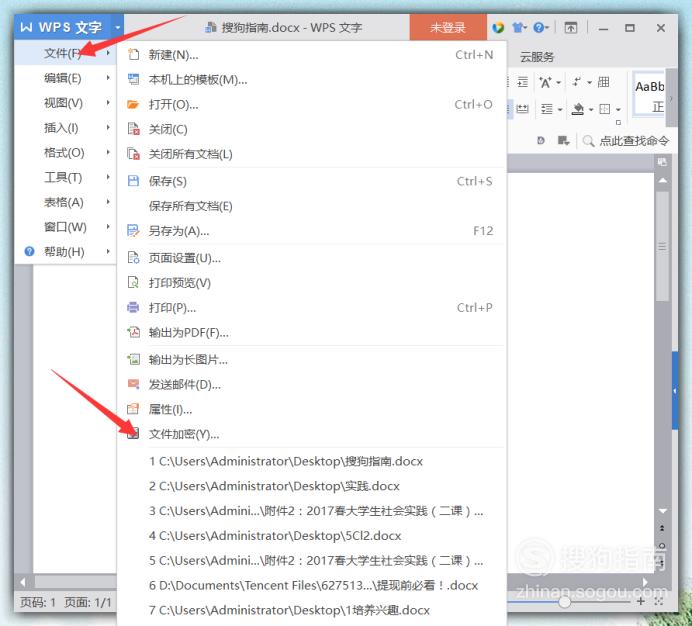Click the 未登录 login button
This screenshot has width=692, height=626.
(448, 27)
